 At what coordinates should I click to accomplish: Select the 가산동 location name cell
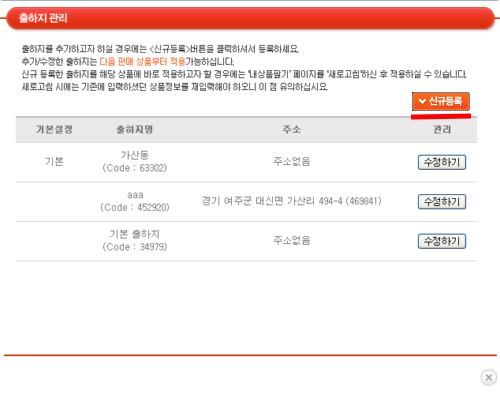[x=135, y=155]
